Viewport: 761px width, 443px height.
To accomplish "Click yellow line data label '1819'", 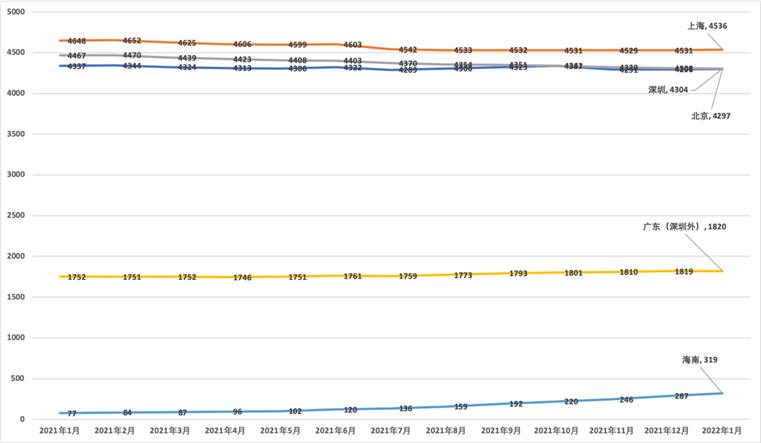I will coord(684,272).
